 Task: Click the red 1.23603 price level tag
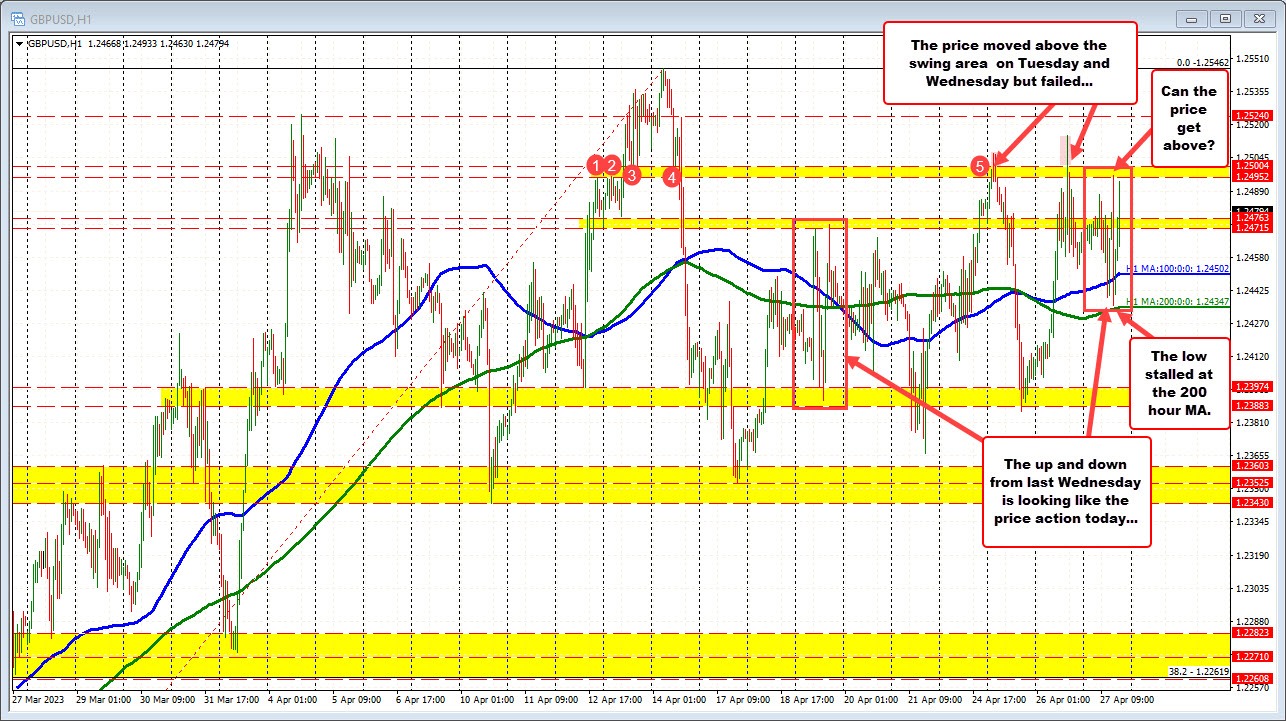coord(1254,466)
